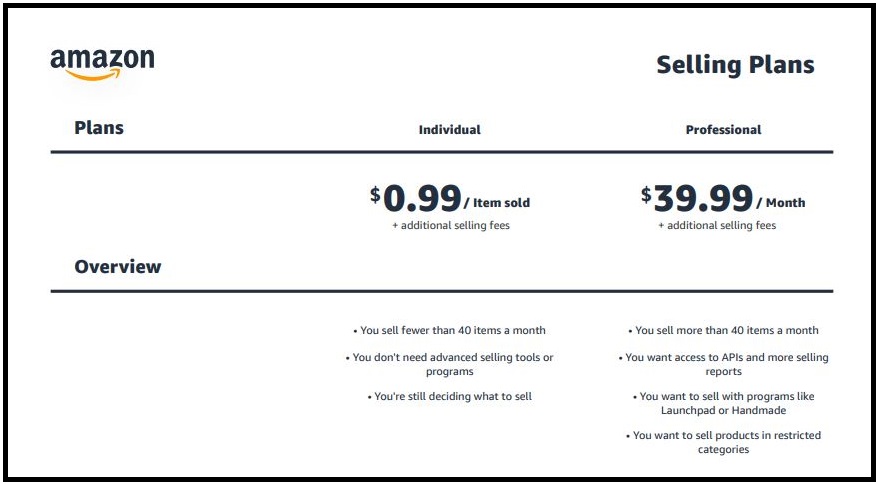The image size is (878, 484).
Task: Click the Selling Plans title
Action: click(735, 65)
